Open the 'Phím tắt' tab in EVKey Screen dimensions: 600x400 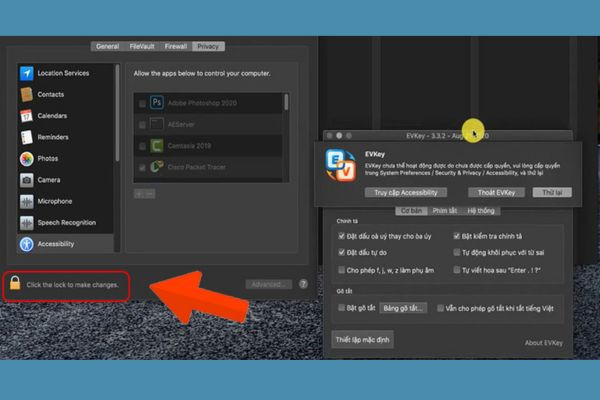[445, 211]
